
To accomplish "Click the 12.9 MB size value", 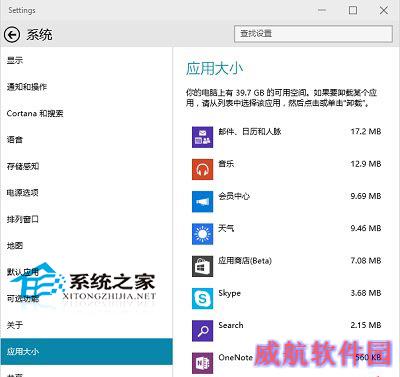I will (x=366, y=164).
